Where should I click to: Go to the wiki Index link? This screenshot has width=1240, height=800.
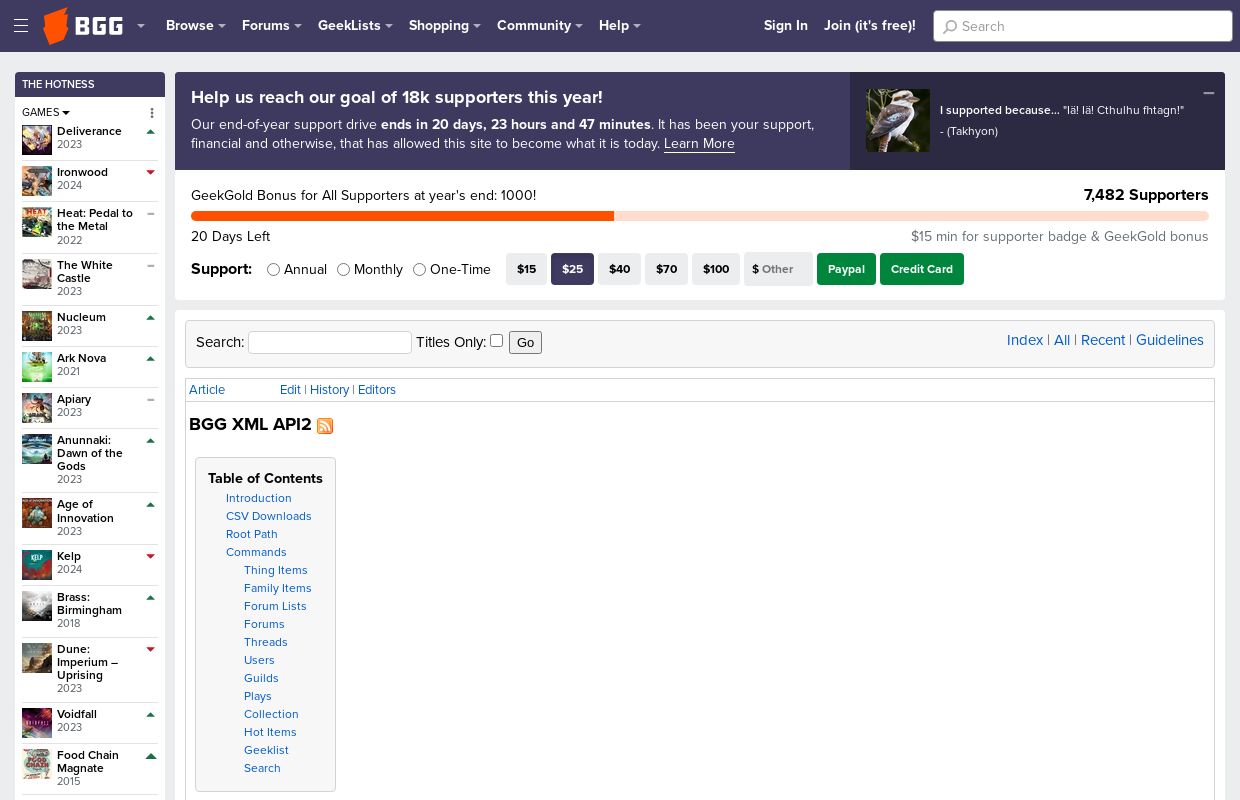1025,340
